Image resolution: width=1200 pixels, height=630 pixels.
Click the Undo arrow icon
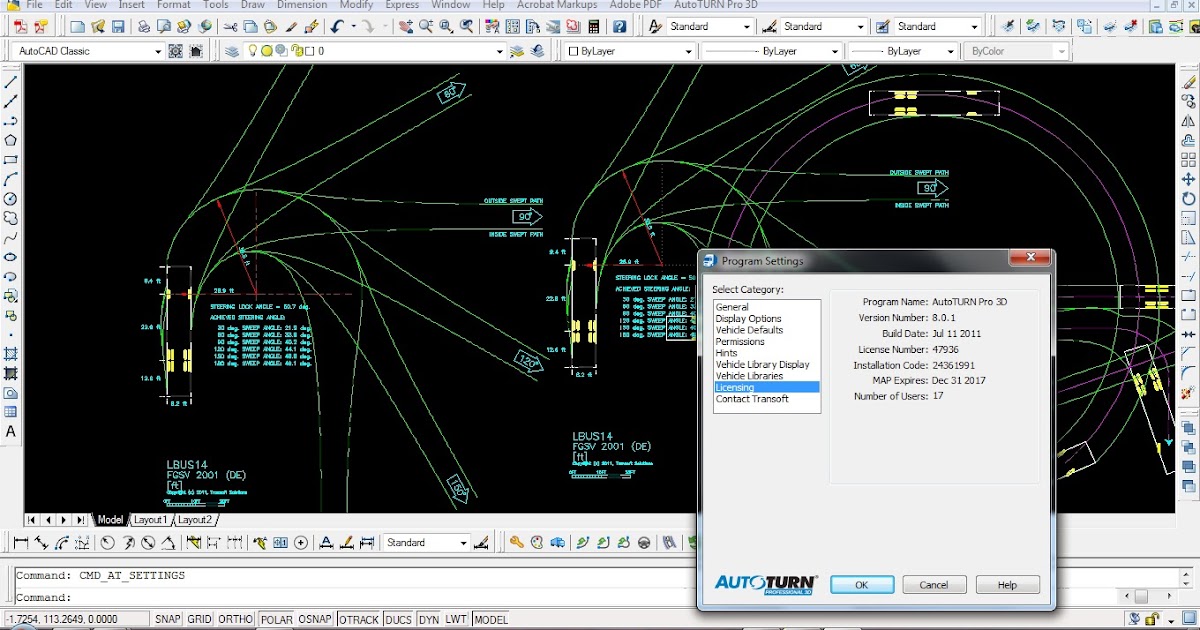(x=338, y=26)
